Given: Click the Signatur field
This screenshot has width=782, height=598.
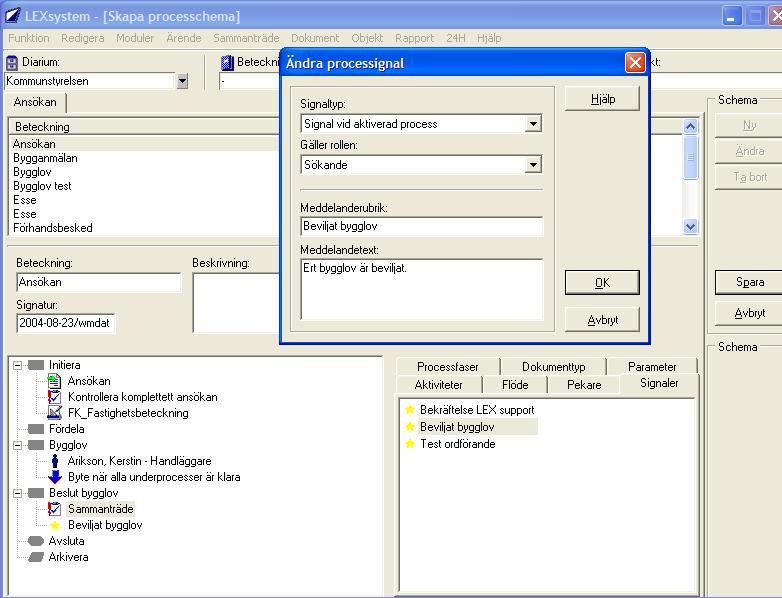Looking at the screenshot, I should (x=65, y=323).
